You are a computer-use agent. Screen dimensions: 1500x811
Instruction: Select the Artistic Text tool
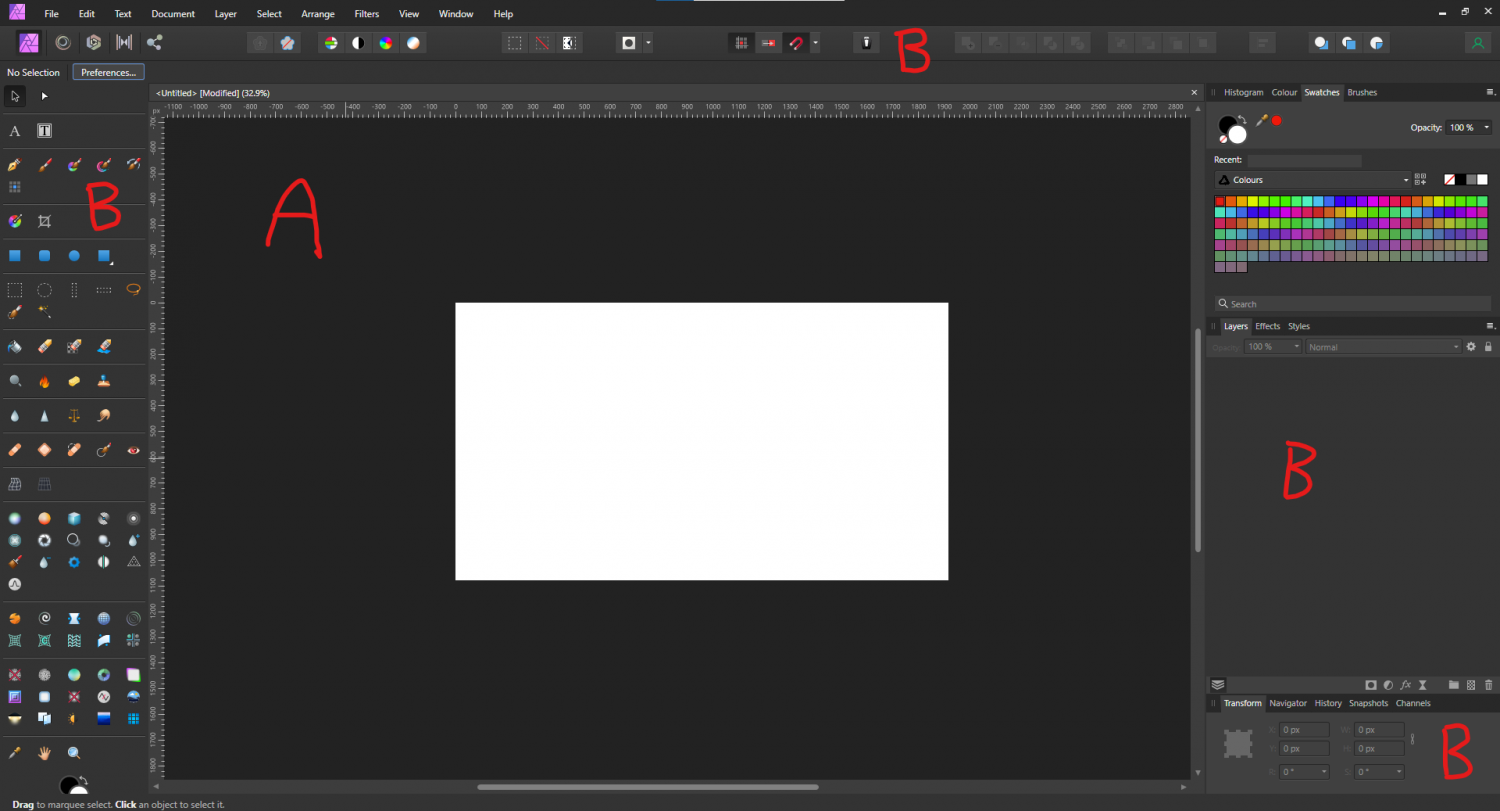tap(14, 130)
